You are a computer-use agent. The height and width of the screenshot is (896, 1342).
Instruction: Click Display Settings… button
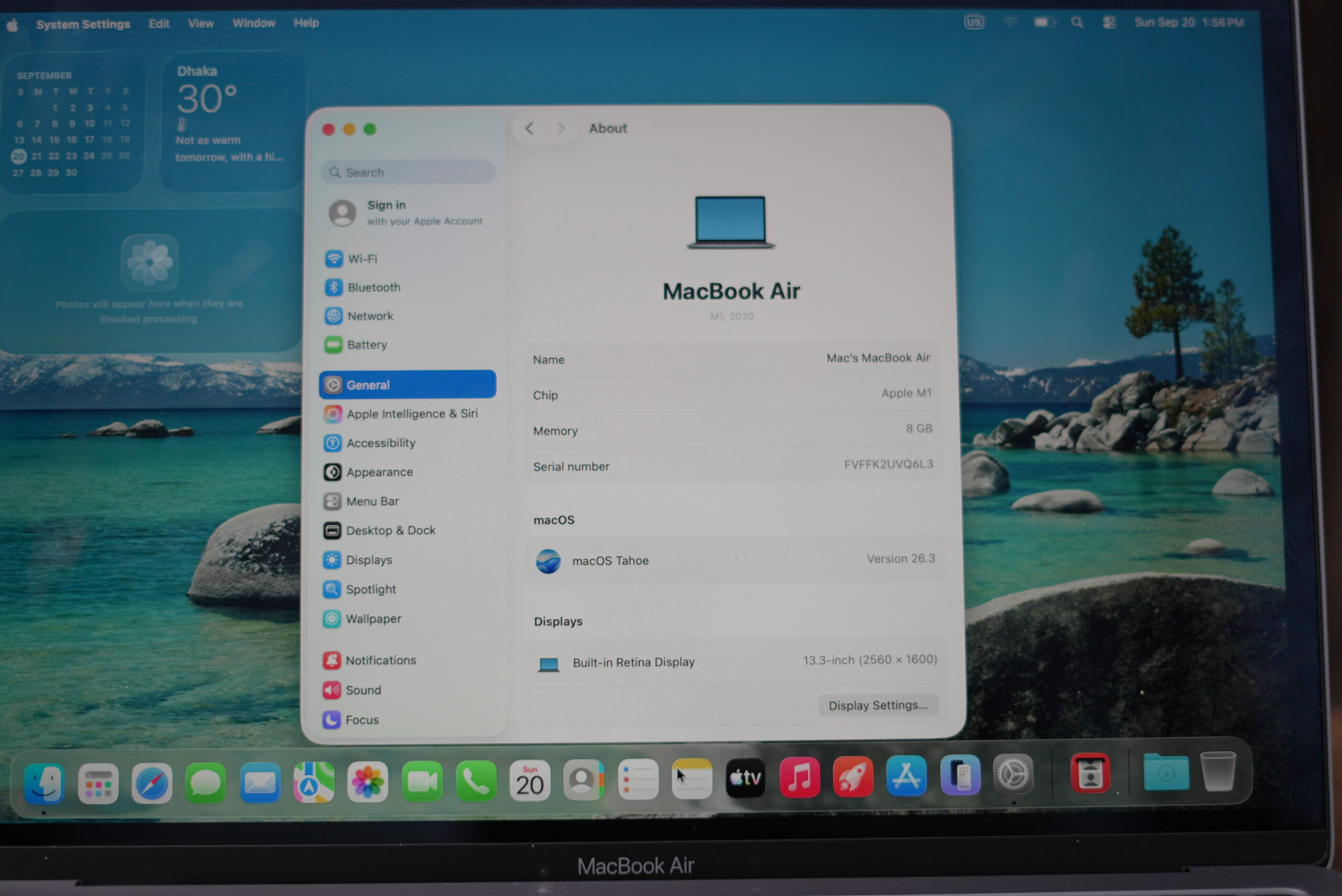pyautogui.click(x=878, y=706)
